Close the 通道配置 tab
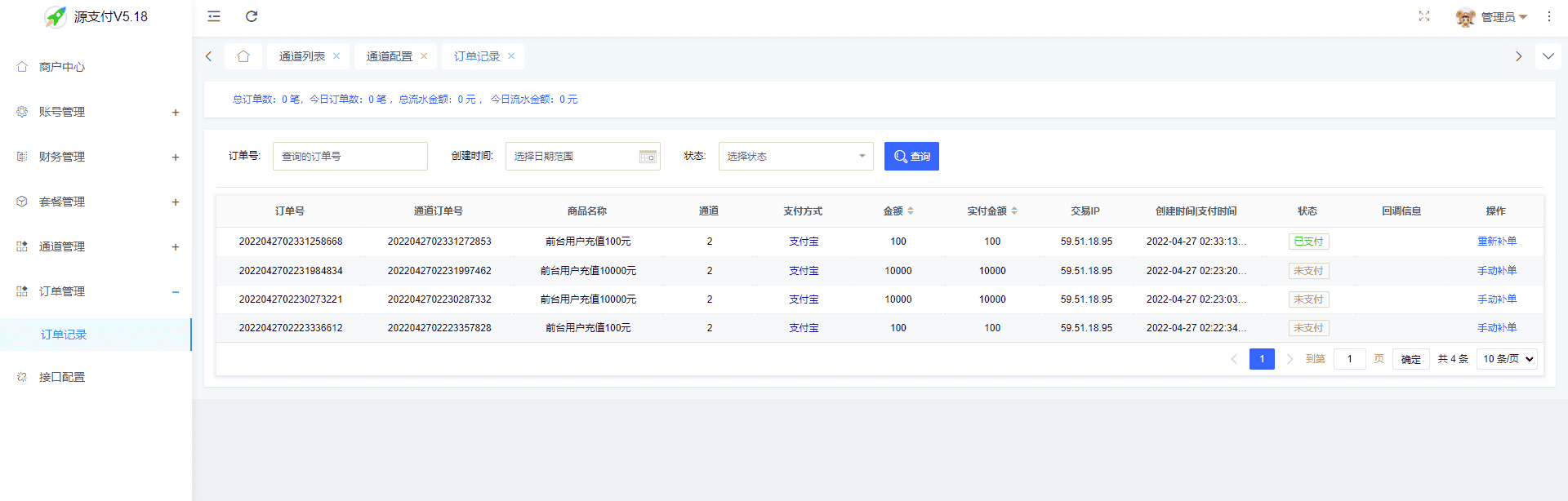Image resolution: width=1568 pixels, height=501 pixels. pyautogui.click(x=424, y=56)
